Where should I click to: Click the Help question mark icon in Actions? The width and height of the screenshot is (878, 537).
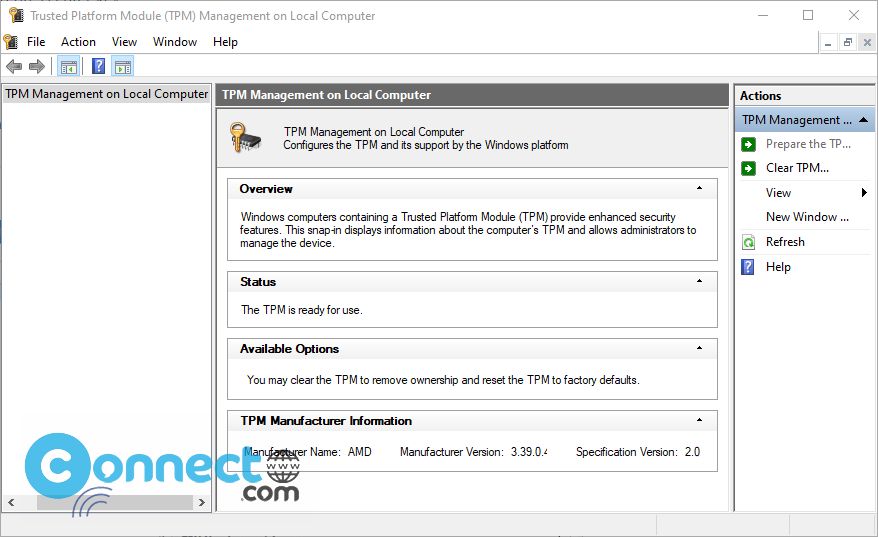point(748,267)
